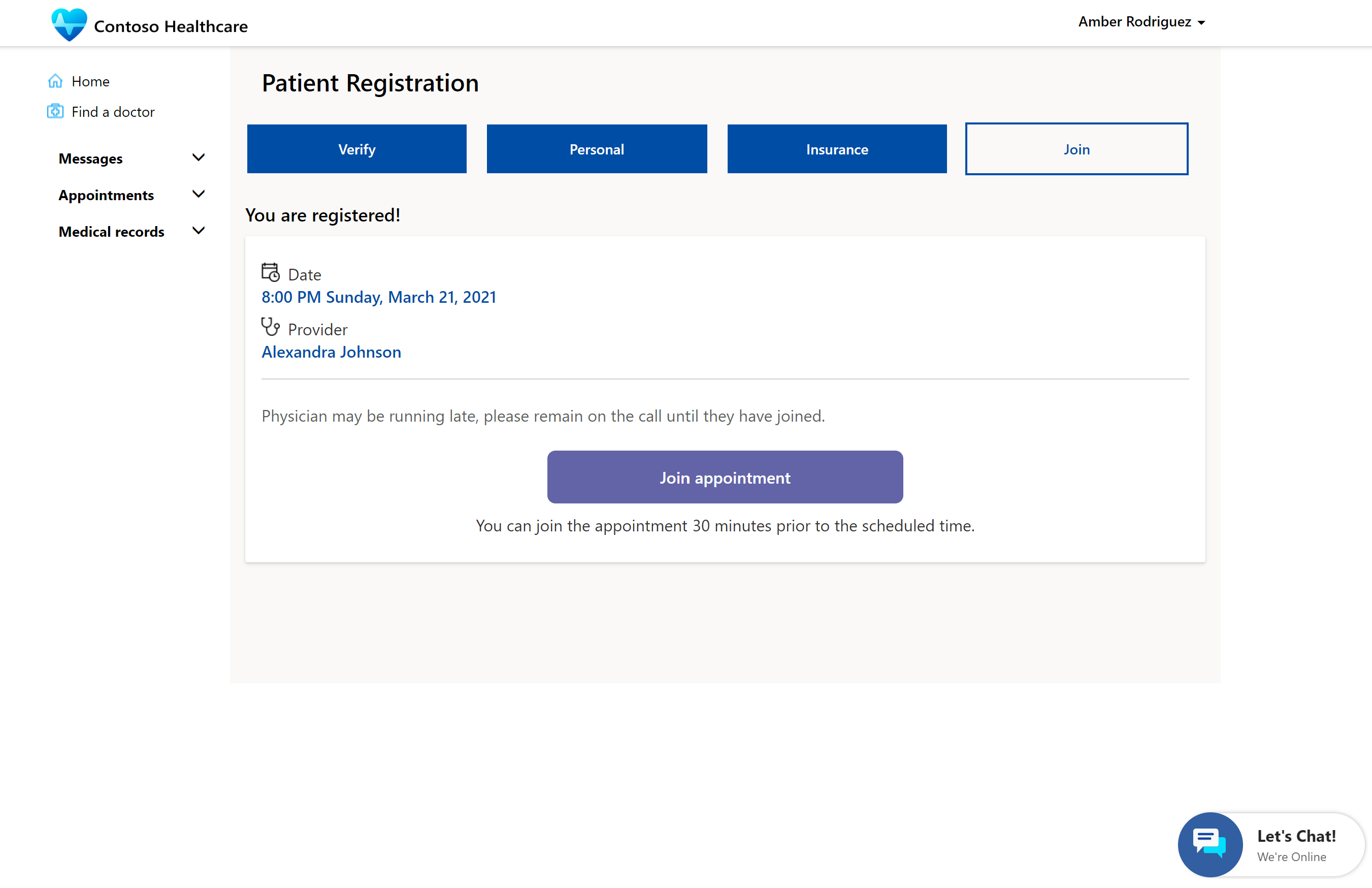The height and width of the screenshot is (888, 1372).
Task: Click the chat bubble icon bottom right
Action: (x=1209, y=840)
